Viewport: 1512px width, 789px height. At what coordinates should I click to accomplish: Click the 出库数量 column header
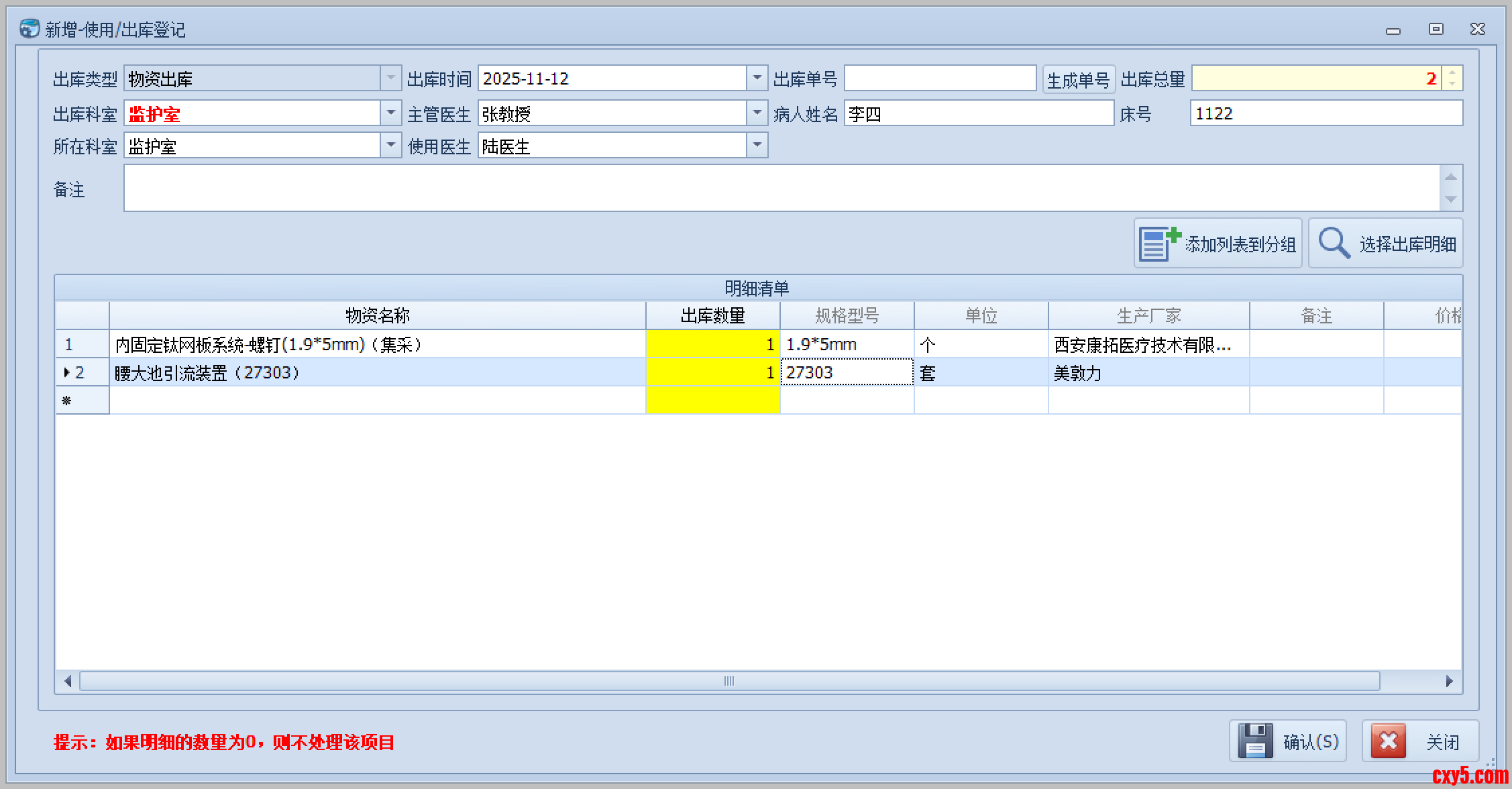[x=712, y=315]
